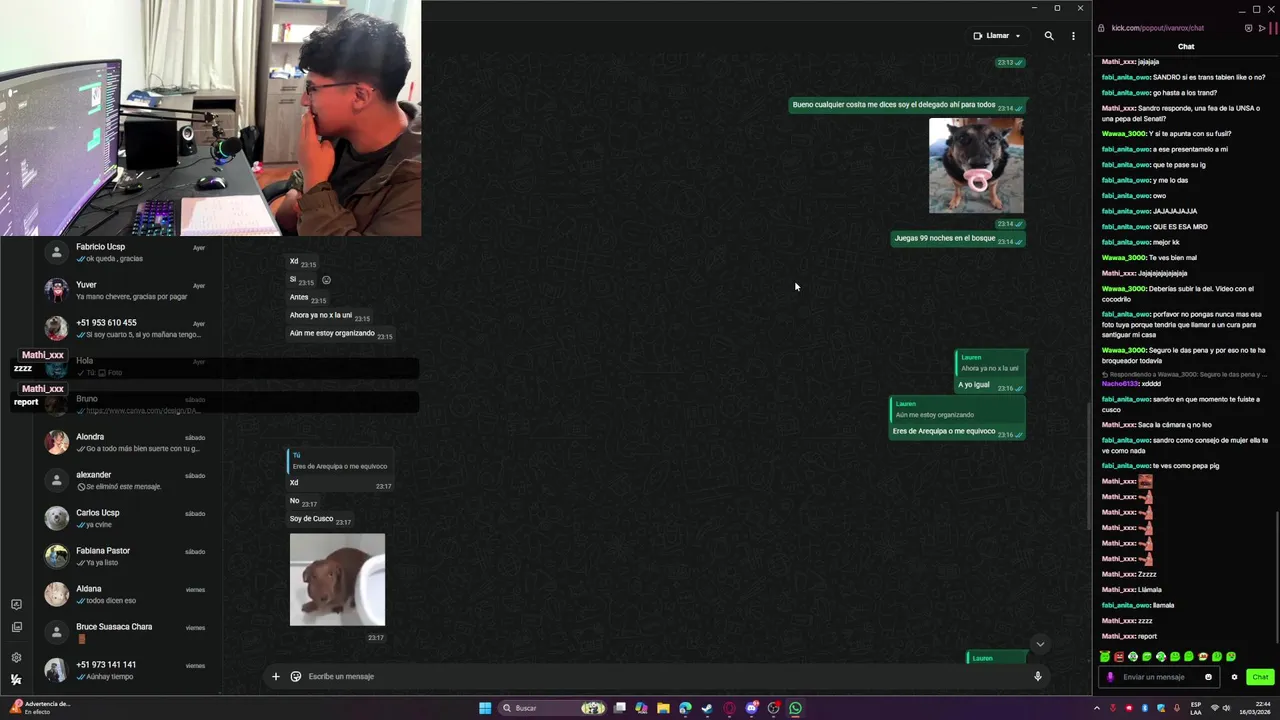Open Windows Start menu
The height and width of the screenshot is (720, 1280).
click(485, 708)
